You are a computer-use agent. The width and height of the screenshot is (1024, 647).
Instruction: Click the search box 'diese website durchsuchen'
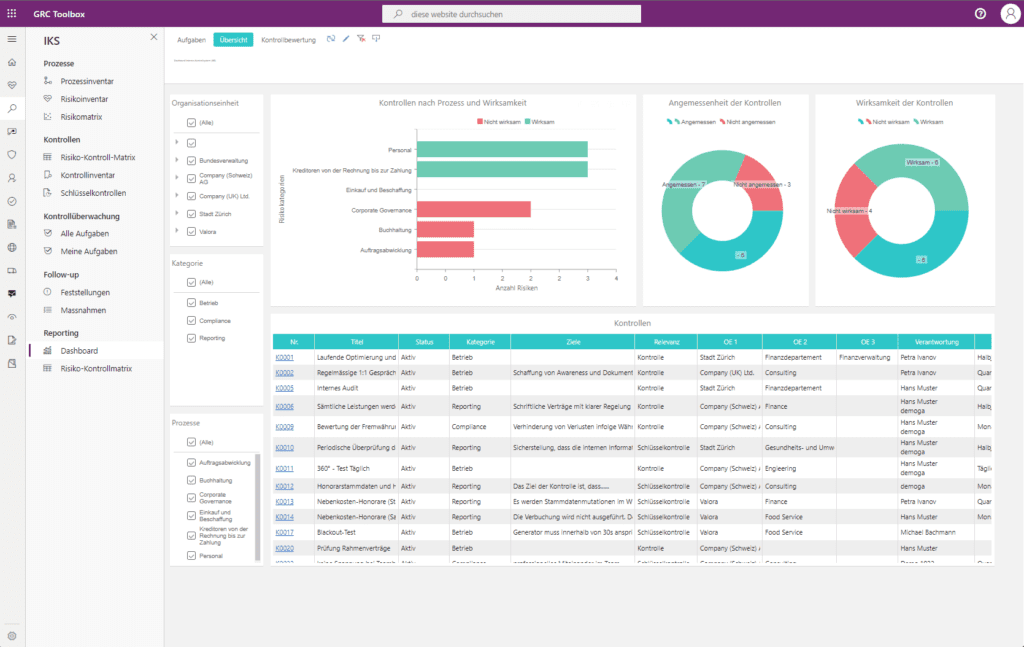click(x=511, y=14)
